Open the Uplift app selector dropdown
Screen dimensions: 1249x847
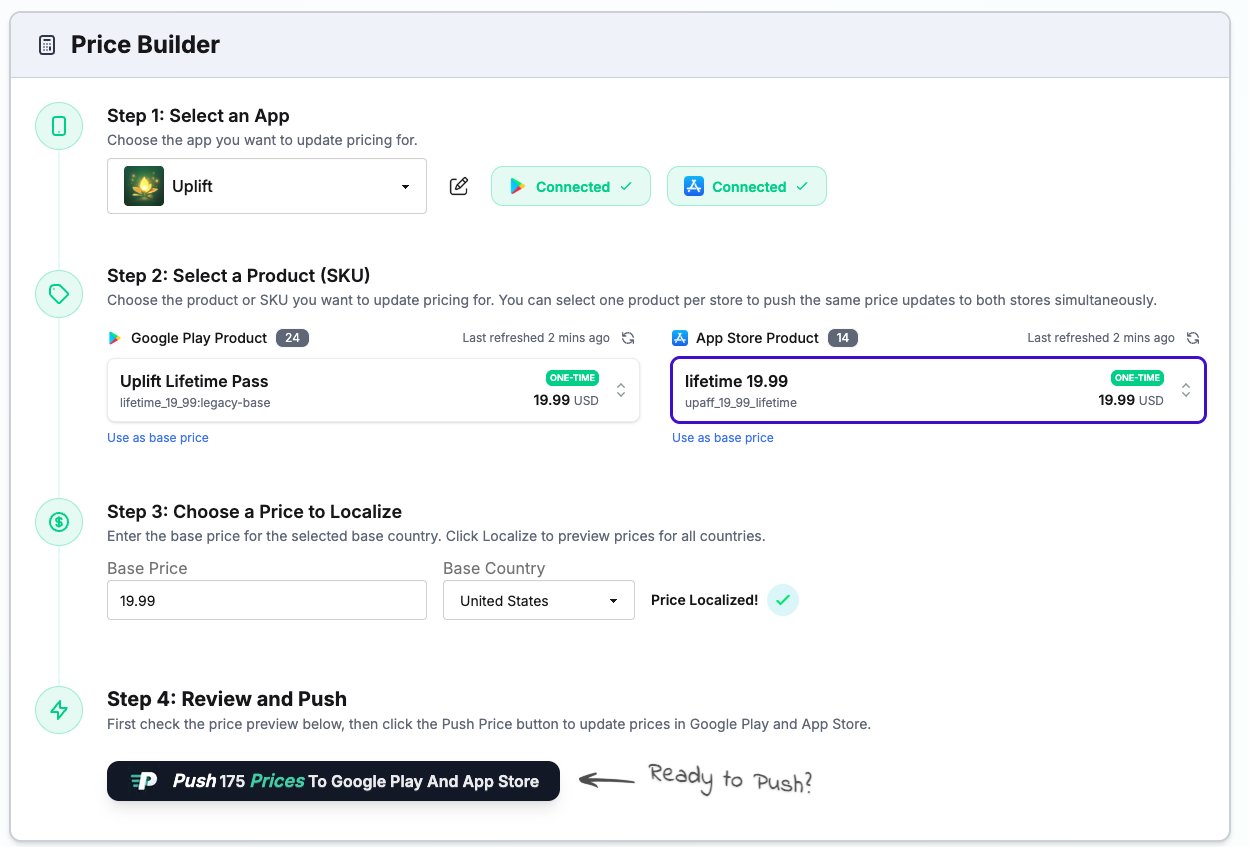tap(267, 186)
